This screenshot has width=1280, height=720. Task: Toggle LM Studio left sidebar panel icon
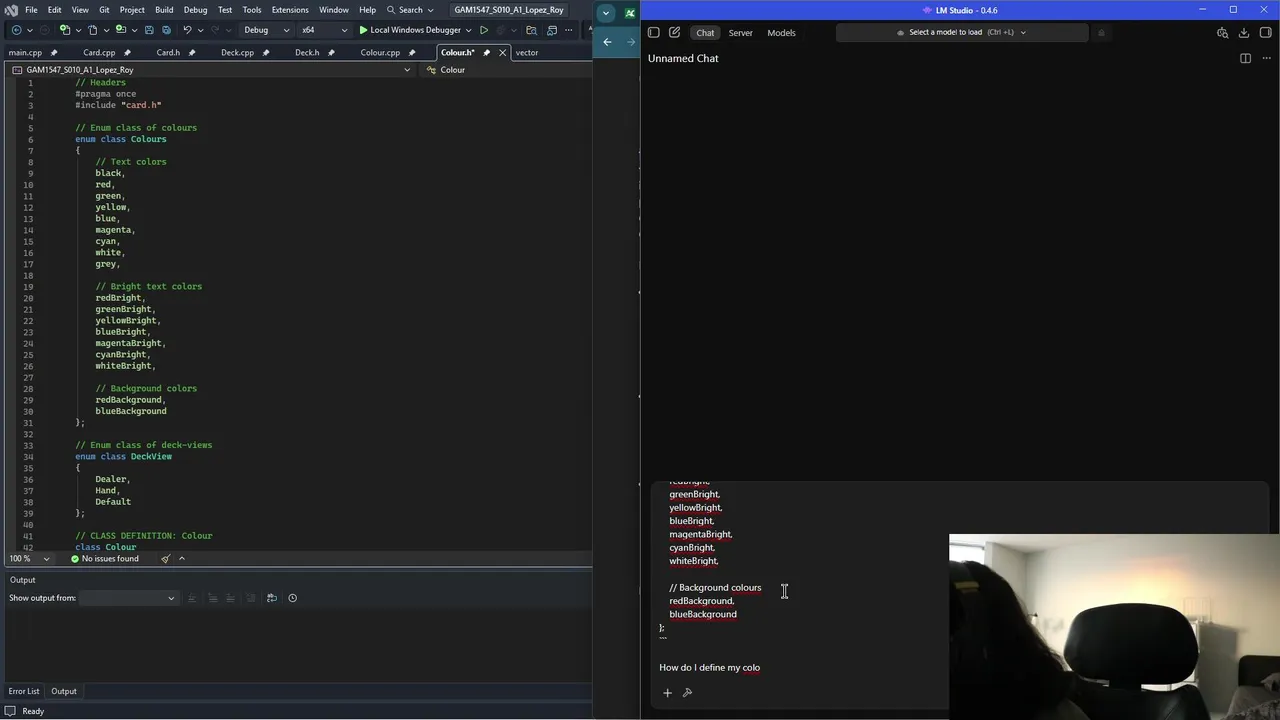click(x=654, y=32)
